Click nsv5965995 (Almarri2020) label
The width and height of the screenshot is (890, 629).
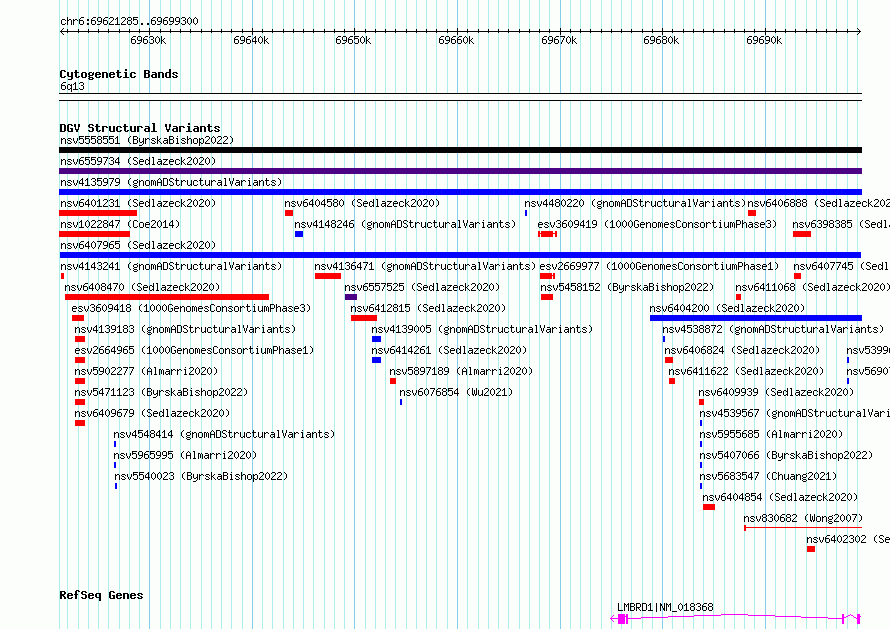(185, 455)
